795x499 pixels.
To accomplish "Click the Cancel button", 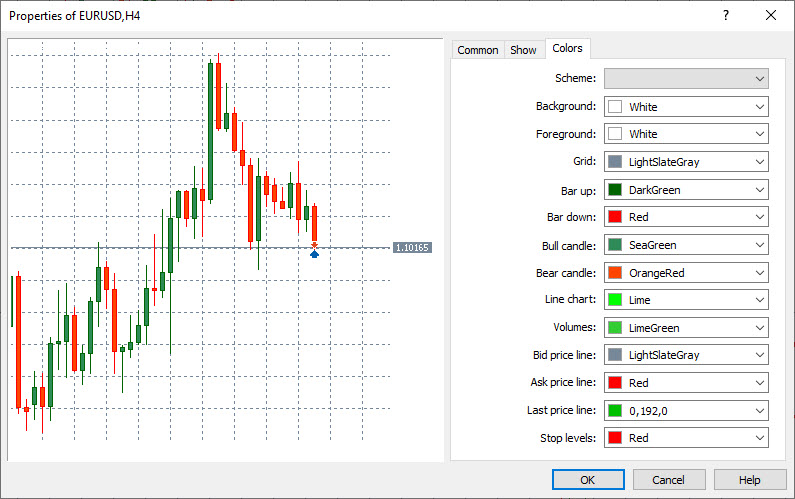I will click(669, 480).
